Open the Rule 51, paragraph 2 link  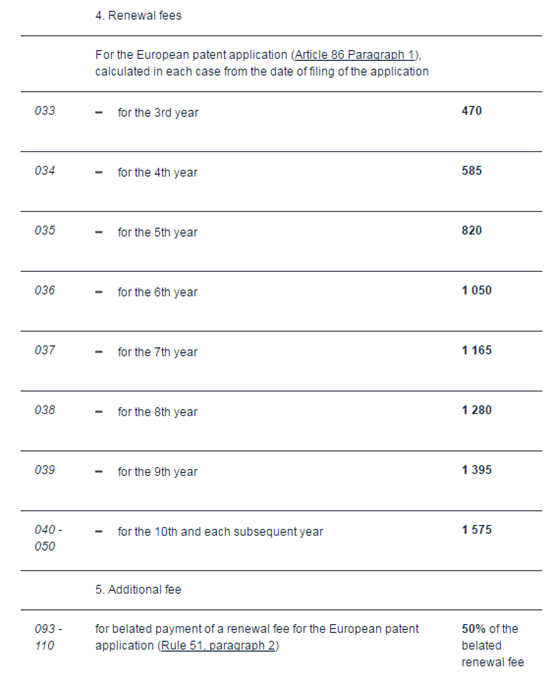[x=218, y=645]
